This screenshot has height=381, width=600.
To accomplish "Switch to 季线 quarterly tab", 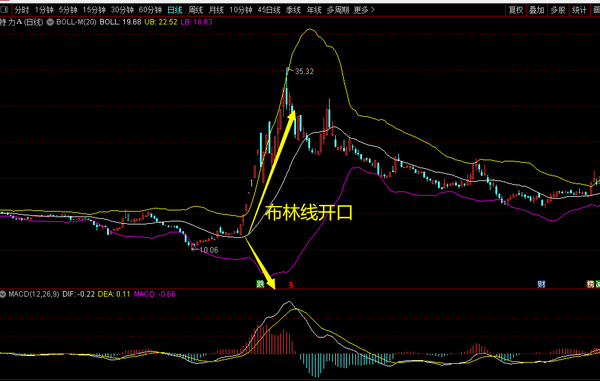I will pyautogui.click(x=293, y=10).
